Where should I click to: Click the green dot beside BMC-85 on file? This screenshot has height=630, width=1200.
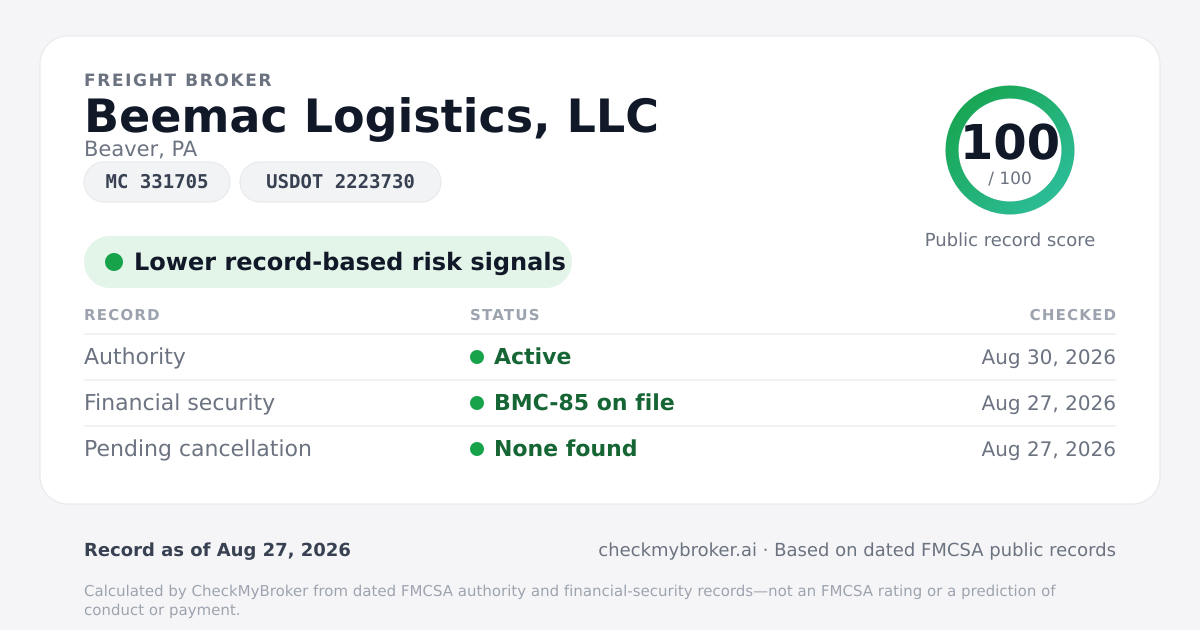click(x=477, y=403)
